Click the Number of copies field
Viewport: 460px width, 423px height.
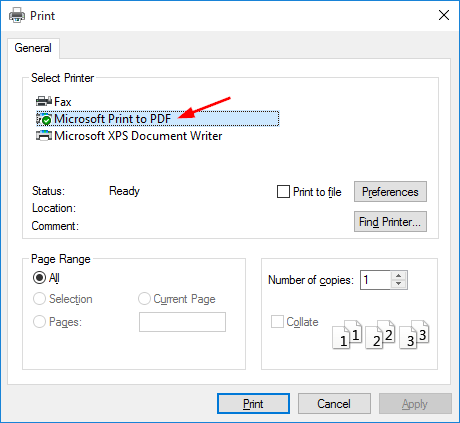coord(375,280)
